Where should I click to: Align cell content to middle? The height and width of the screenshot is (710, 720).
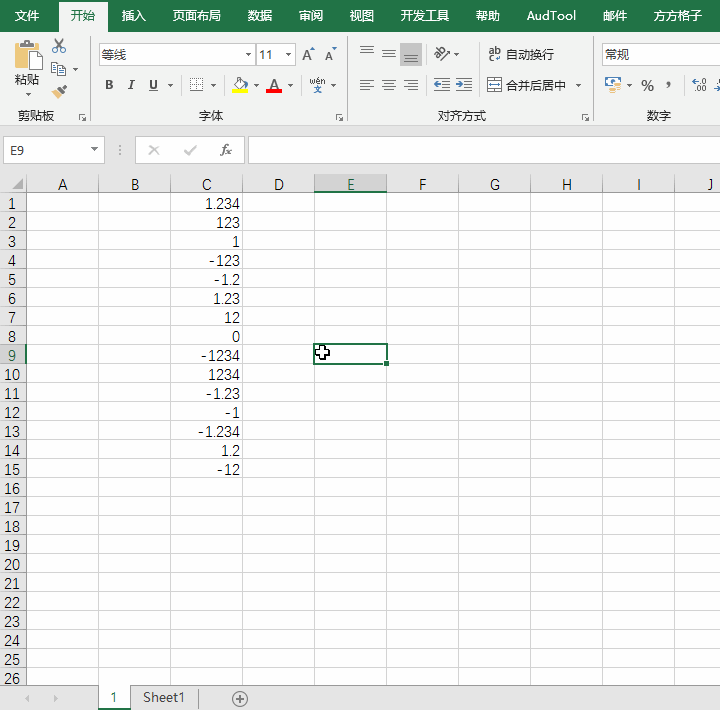389,54
